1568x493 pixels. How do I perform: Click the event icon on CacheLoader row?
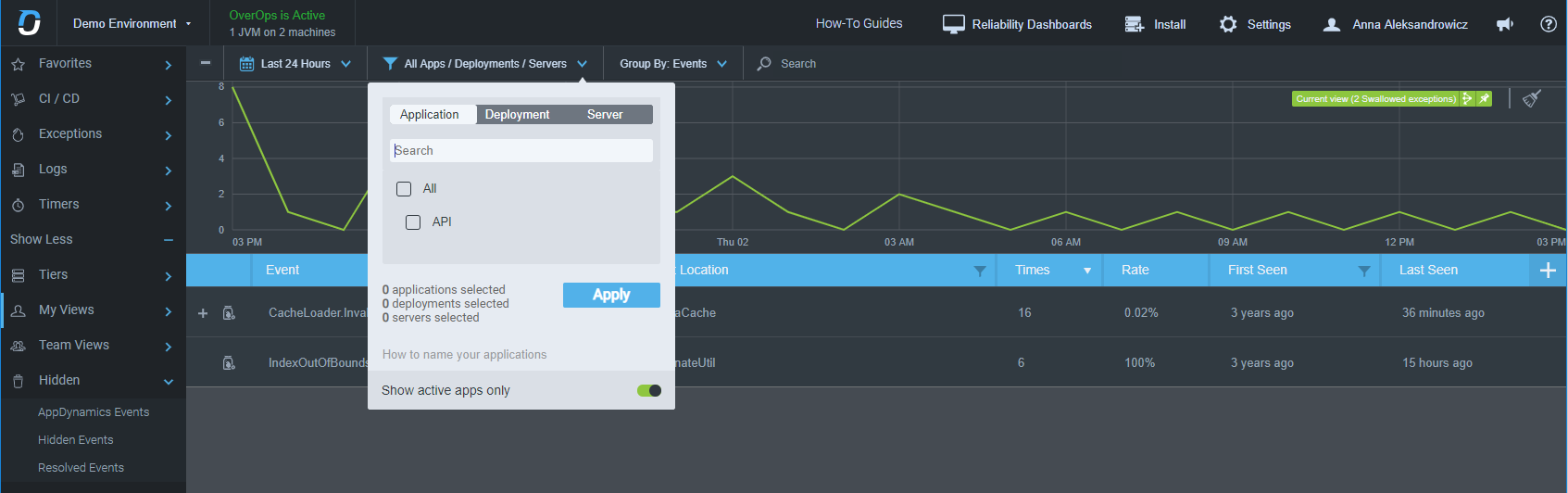coord(229,313)
